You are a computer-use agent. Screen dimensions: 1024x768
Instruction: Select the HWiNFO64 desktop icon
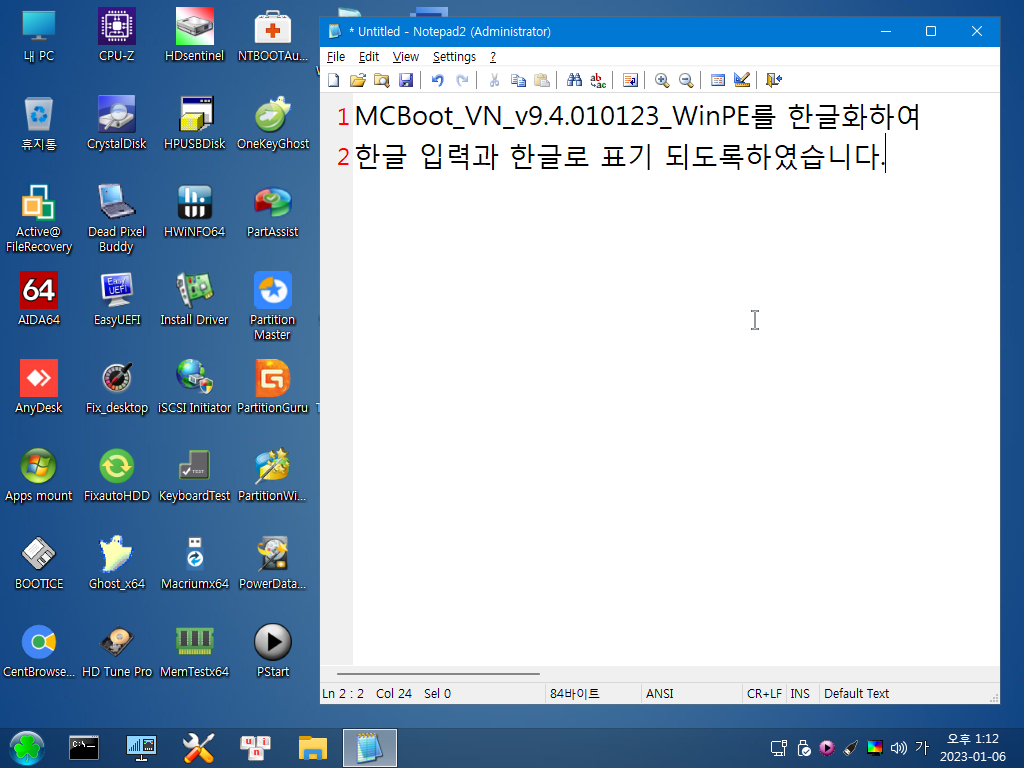click(x=195, y=210)
